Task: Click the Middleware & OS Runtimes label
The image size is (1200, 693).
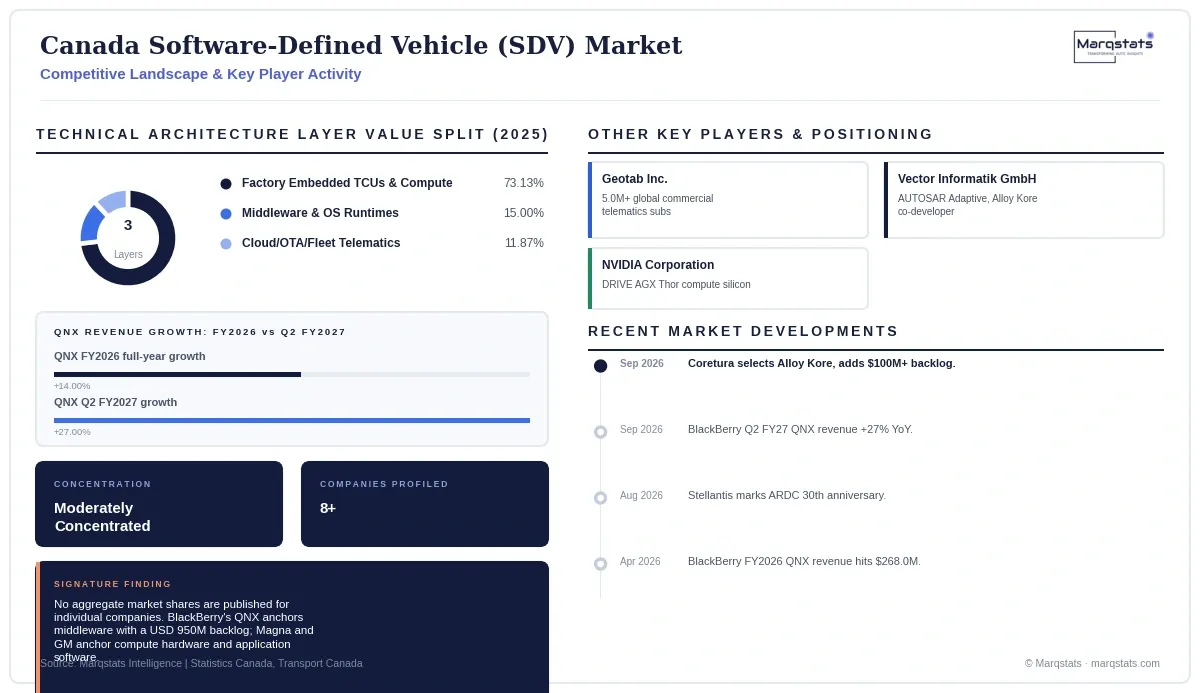Action: pyautogui.click(x=320, y=213)
